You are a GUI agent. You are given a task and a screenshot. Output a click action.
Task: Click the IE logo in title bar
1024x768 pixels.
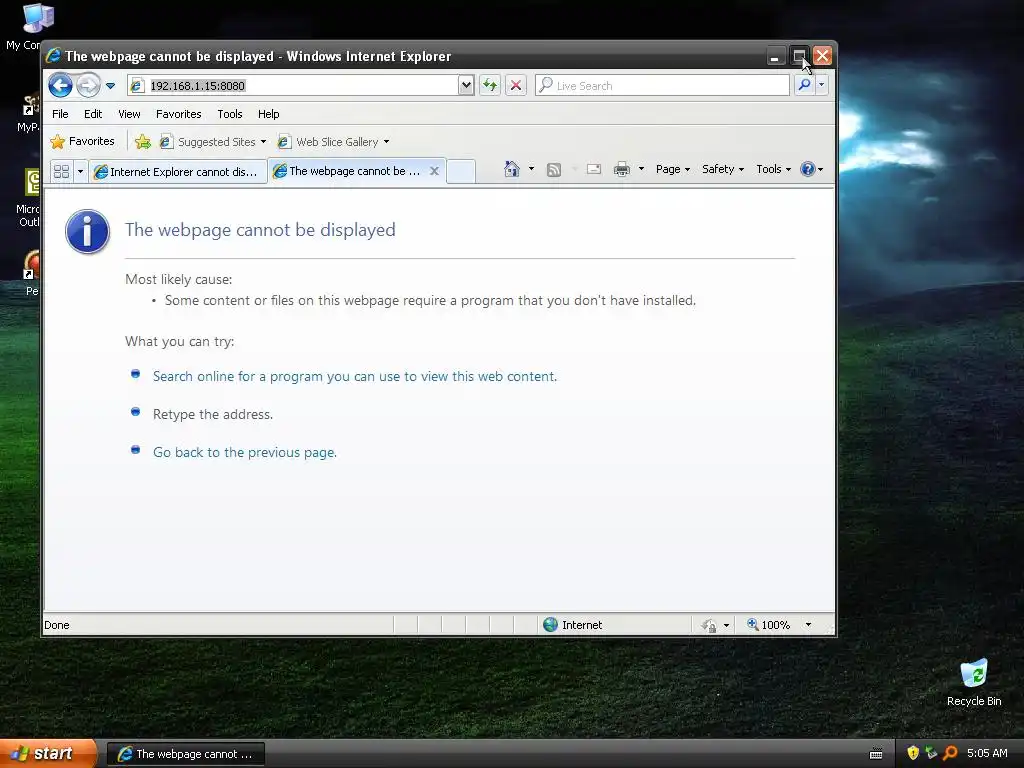coord(54,56)
